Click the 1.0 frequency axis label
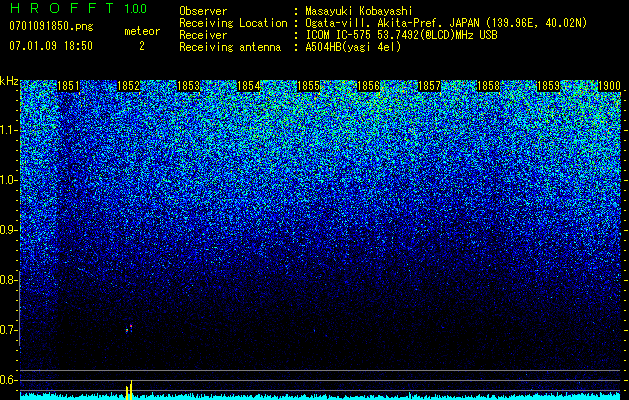 [x=8, y=180]
